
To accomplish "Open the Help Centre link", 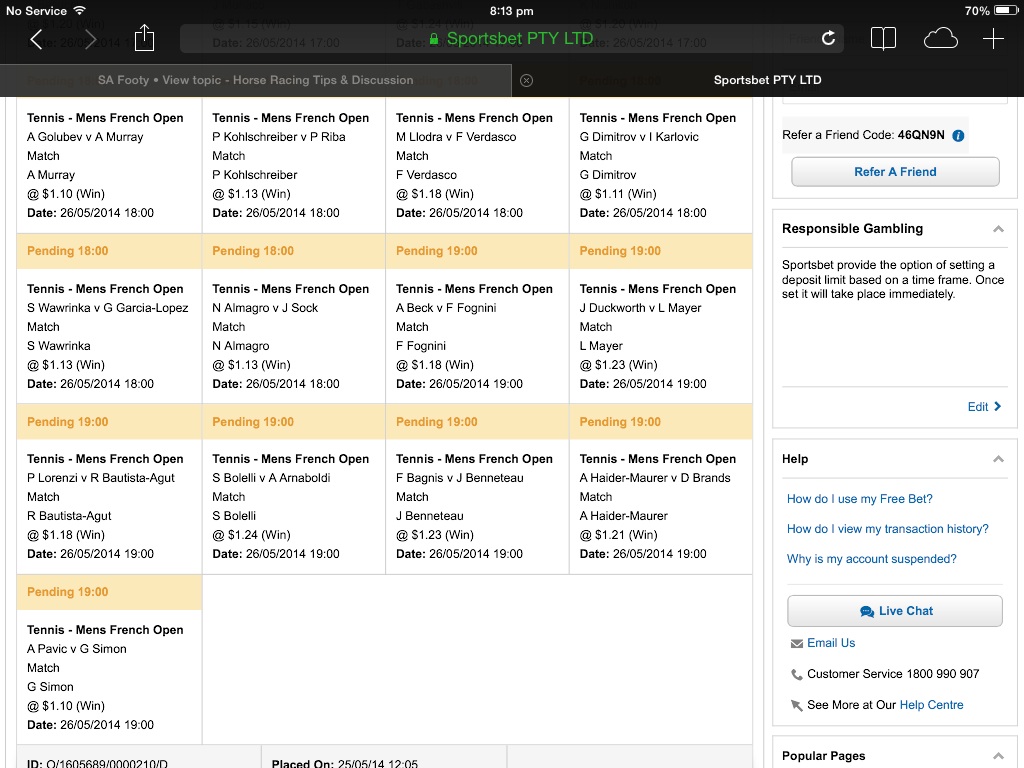I will pyautogui.click(x=931, y=705).
